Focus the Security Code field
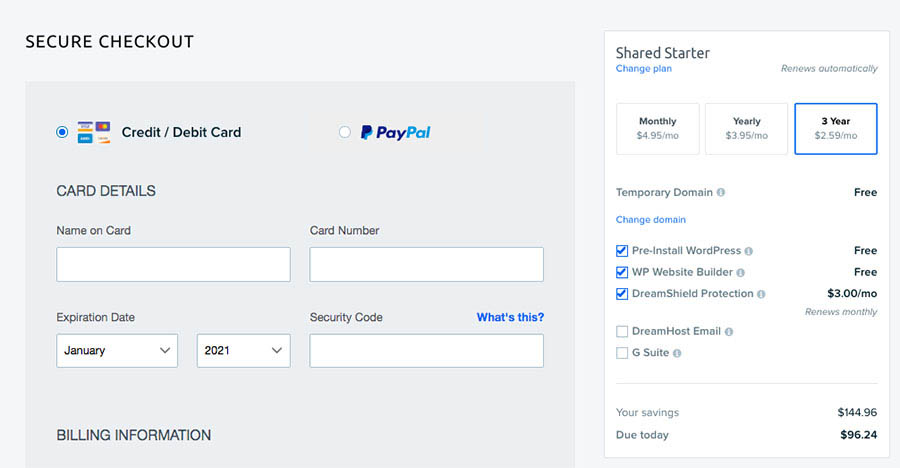 426,350
